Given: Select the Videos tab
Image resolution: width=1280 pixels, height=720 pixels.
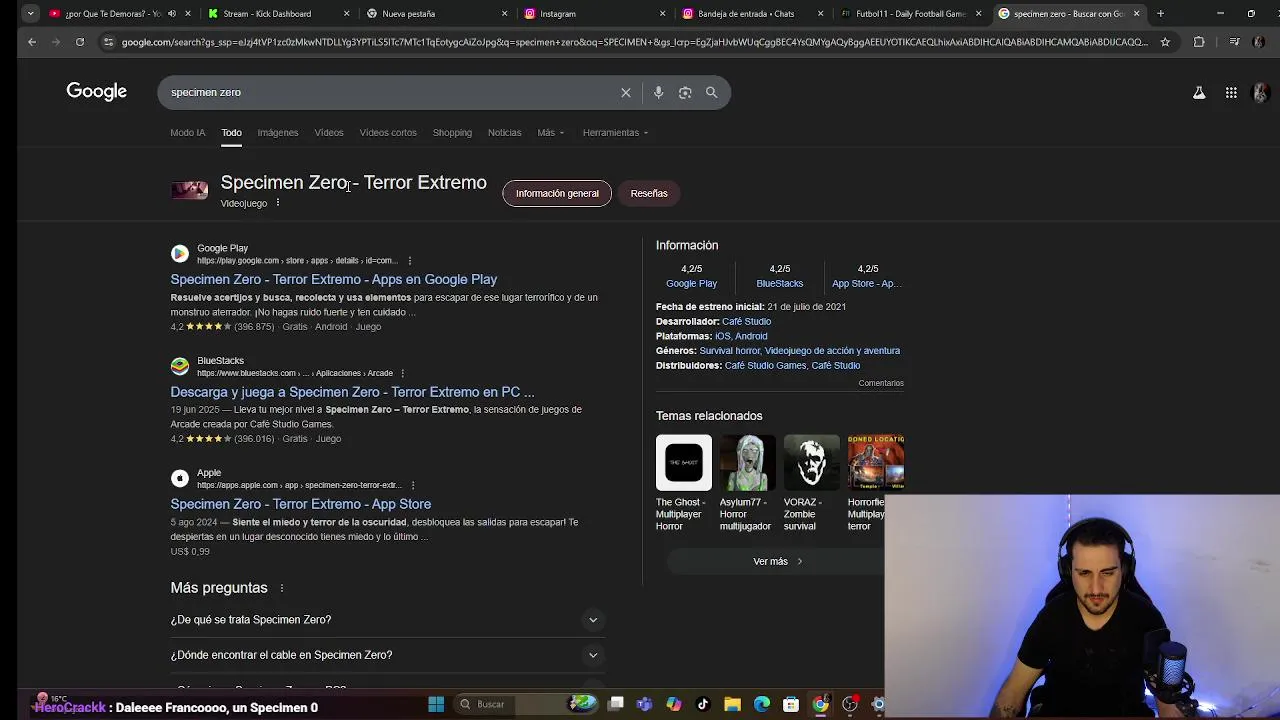Looking at the screenshot, I should [x=329, y=132].
